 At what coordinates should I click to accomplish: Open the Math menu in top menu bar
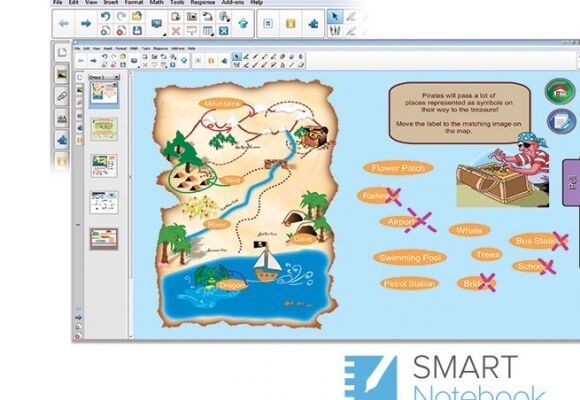[x=156, y=2]
